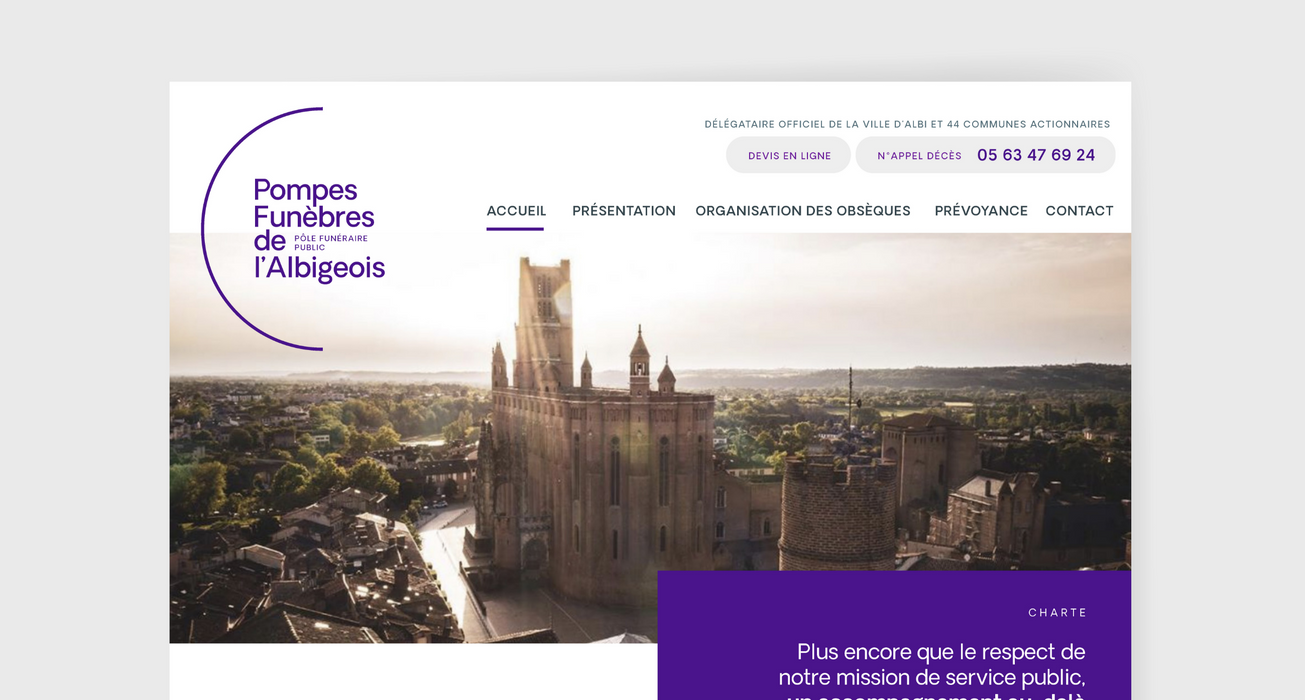Screen dimensions: 1305x700
Task: Click the N° appel décès phone button
Action: click(985, 155)
